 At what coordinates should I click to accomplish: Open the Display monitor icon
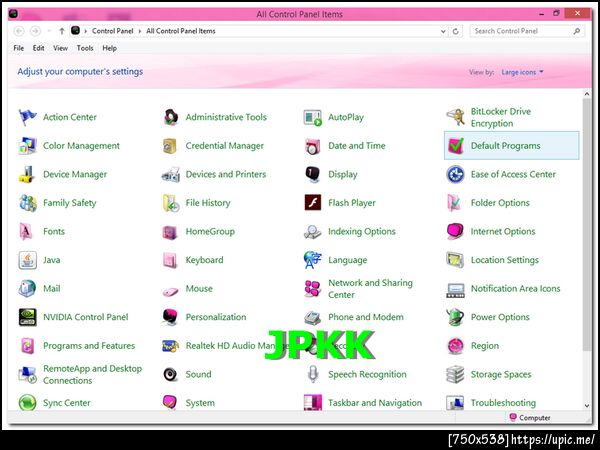(x=313, y=174)
